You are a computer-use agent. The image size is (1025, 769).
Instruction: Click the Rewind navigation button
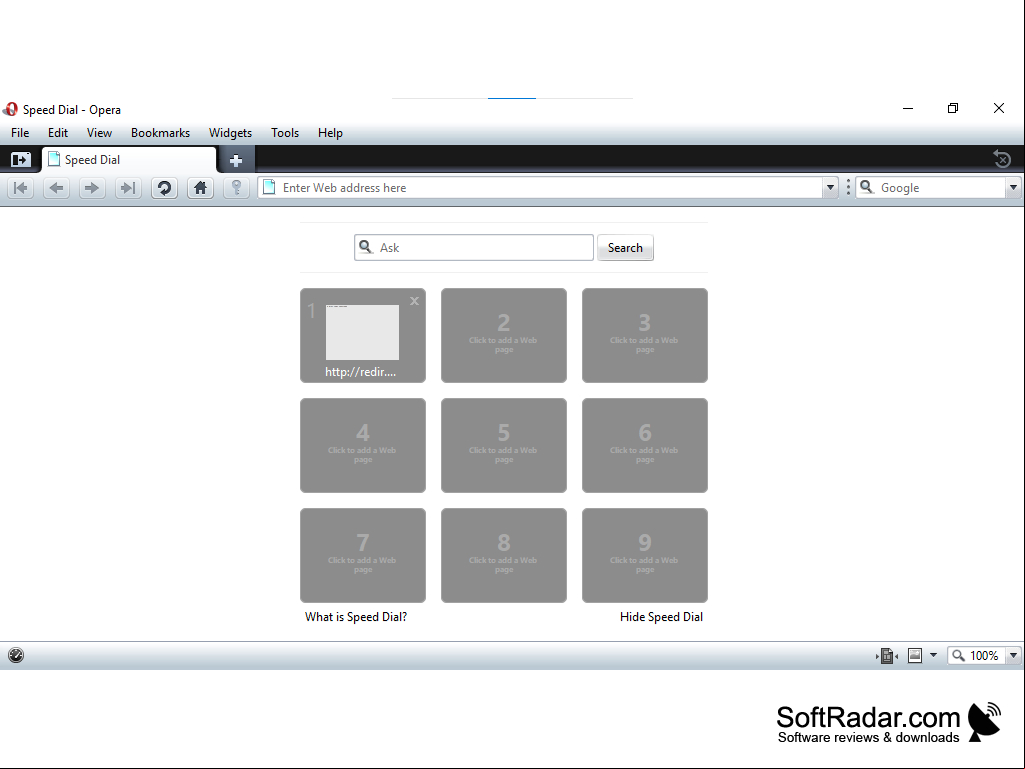tap(21, 188)
